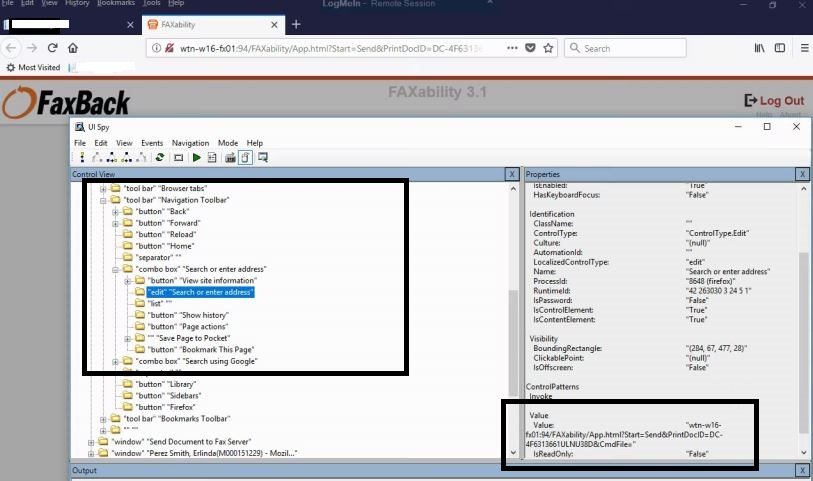Click the Firefox Search field
This screenshot has width=813, height=481.
[625, 48]
